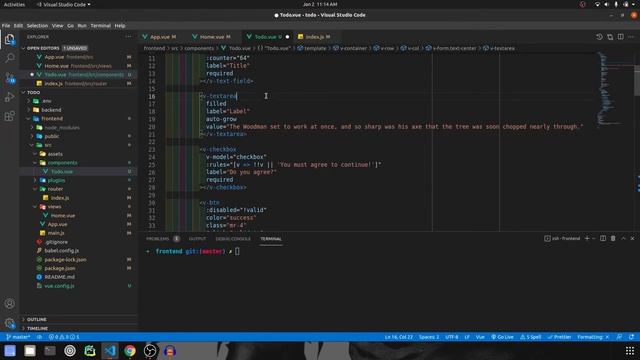640x360 pixels.
Task: Click feedback icon in status bar
Action: click(x=620, y=337)
